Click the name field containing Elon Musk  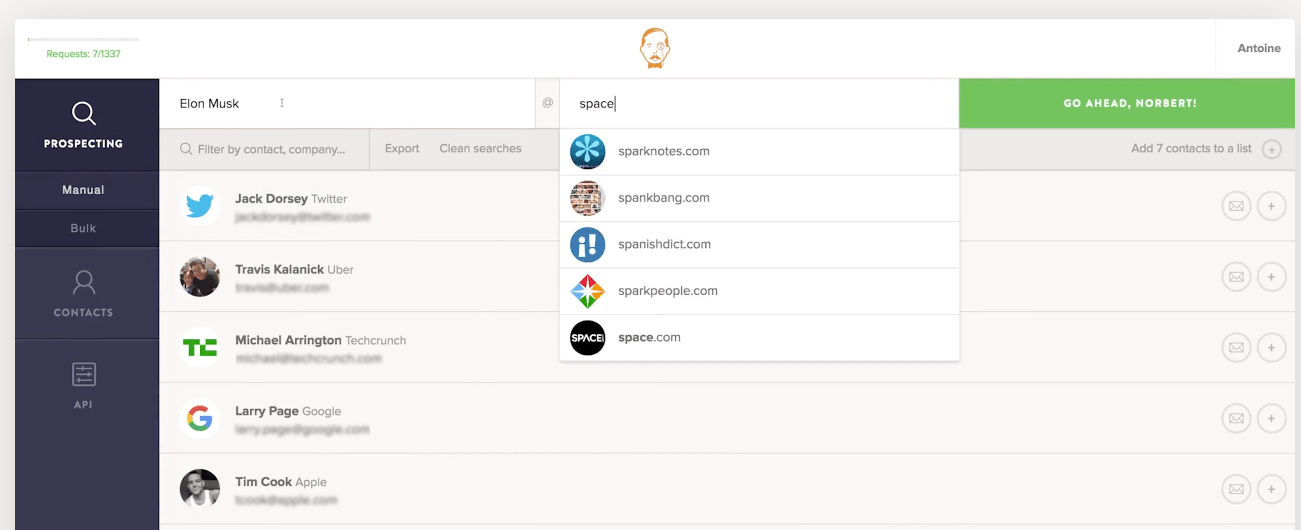point(347,103)
